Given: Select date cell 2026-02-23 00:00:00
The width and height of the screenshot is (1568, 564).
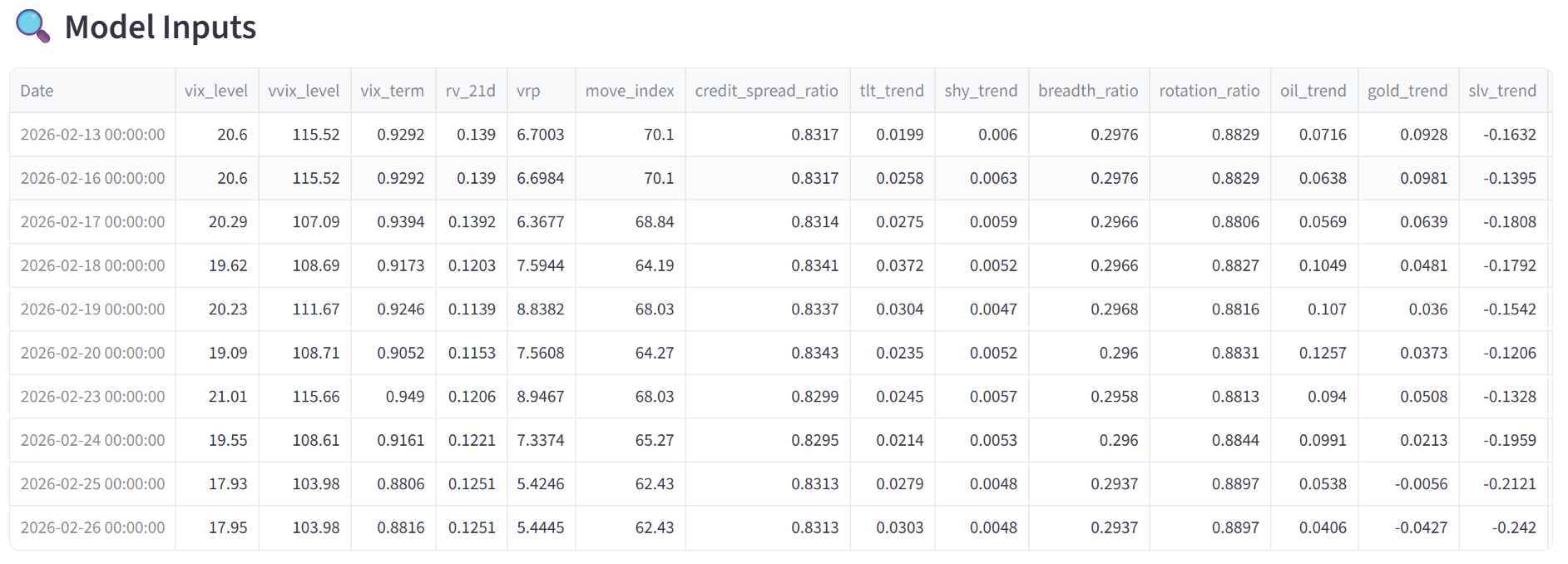Looking at the screenshot, I should tap(92, 397).
